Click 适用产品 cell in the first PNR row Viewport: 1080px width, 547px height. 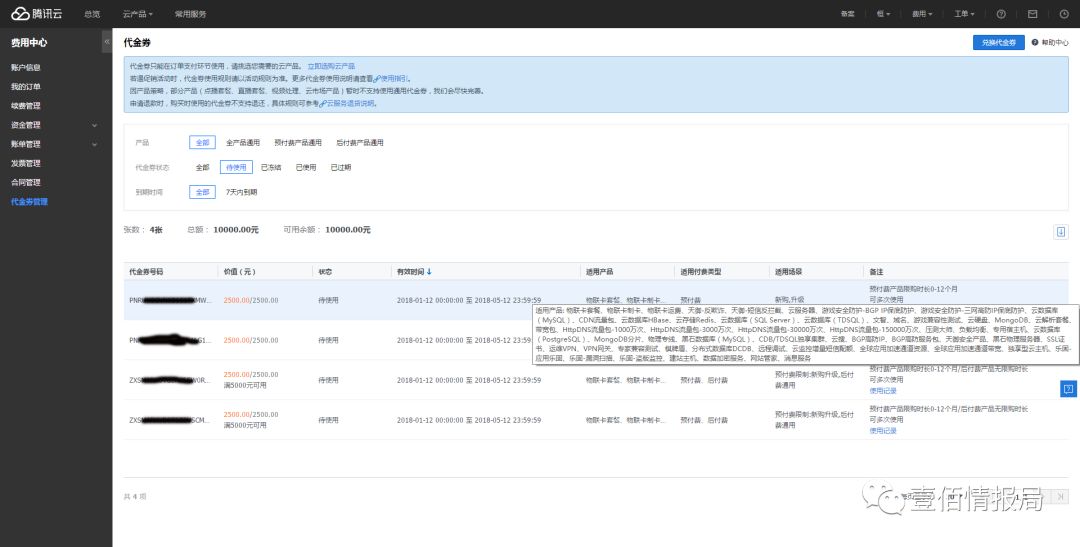[x=625, y=300]
